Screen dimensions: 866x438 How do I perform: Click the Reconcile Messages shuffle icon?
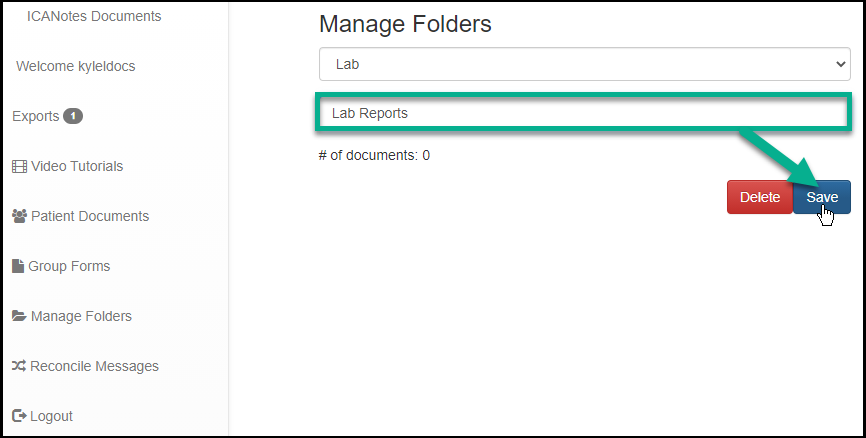(19, 366)
